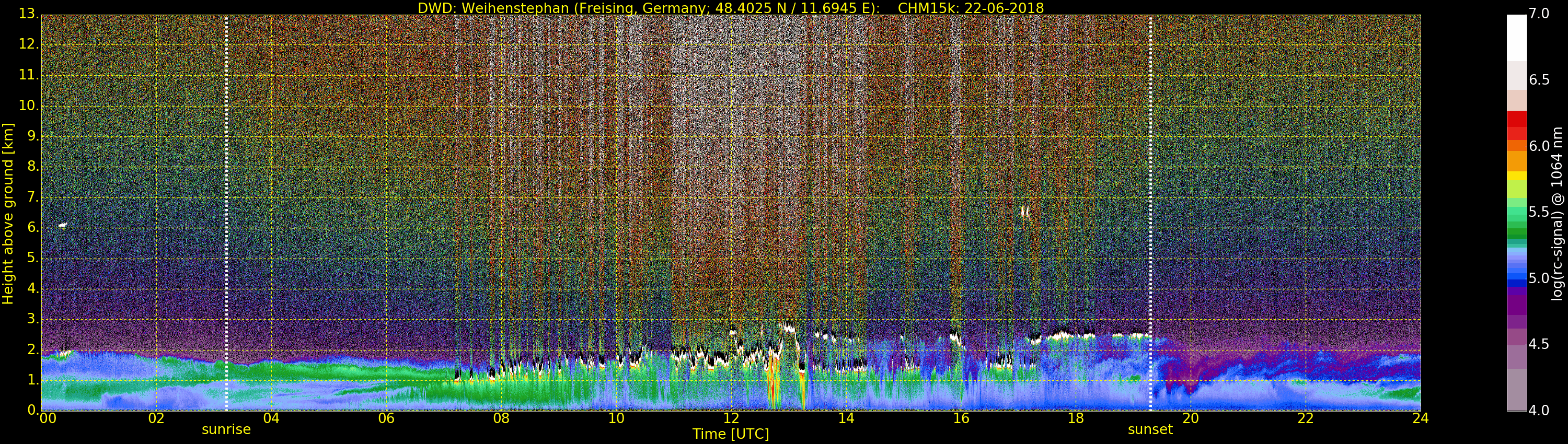The height and width of the screenshot is (444, 1568).
Task: Click the log(rc-signal) @ 1064 nm label
Action: tap(1557, 213)
